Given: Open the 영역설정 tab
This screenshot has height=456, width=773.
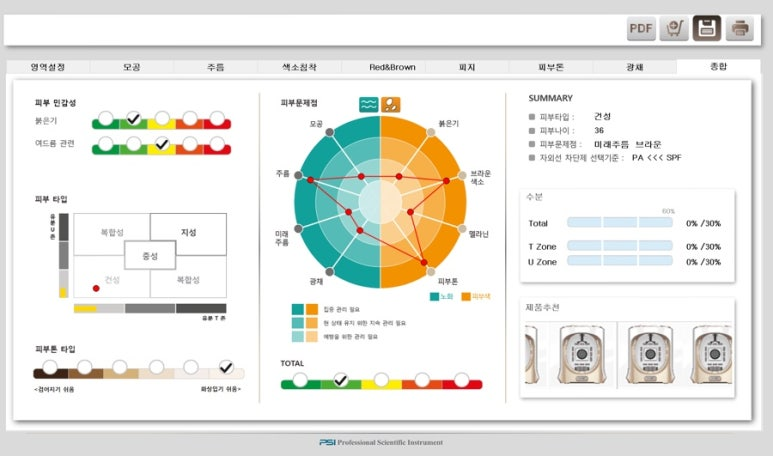Looking at the screenshot, I should (x=48, y=67).
